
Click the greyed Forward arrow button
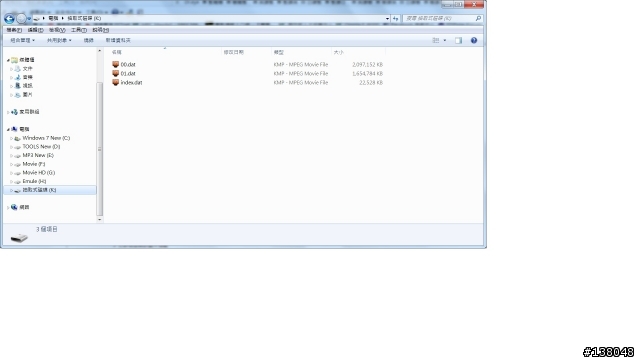click(x=21, y=18)
